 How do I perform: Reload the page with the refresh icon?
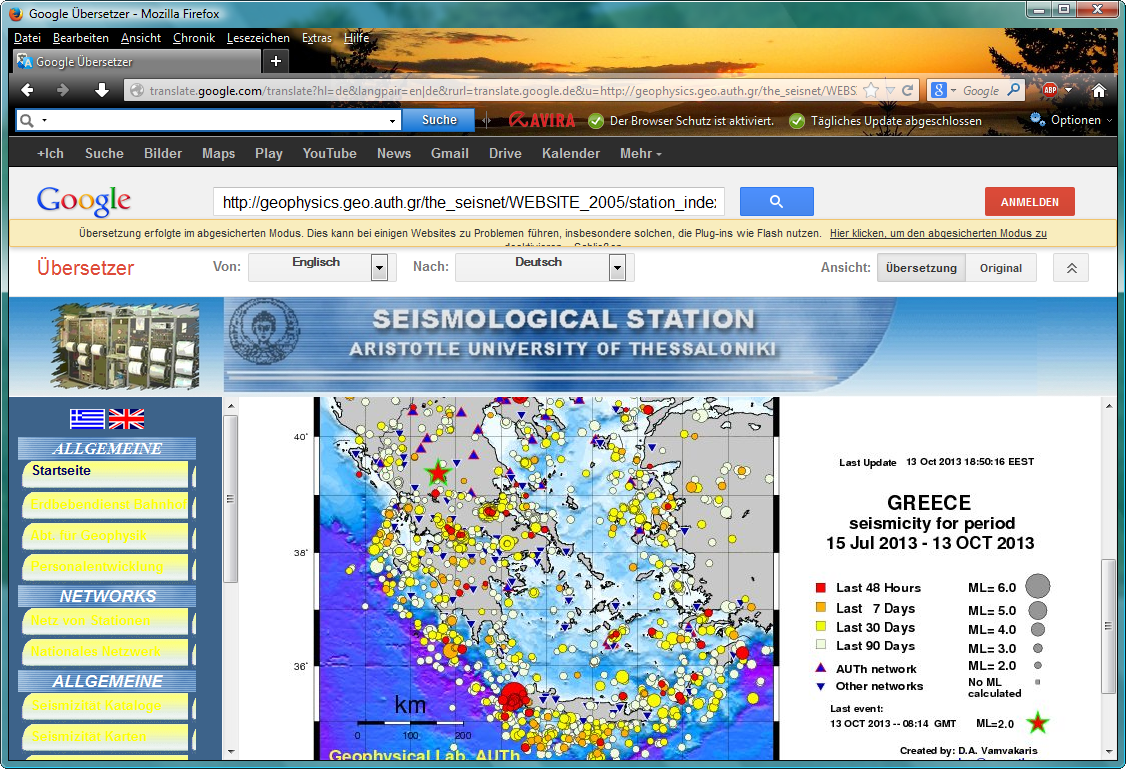[908, 90]
